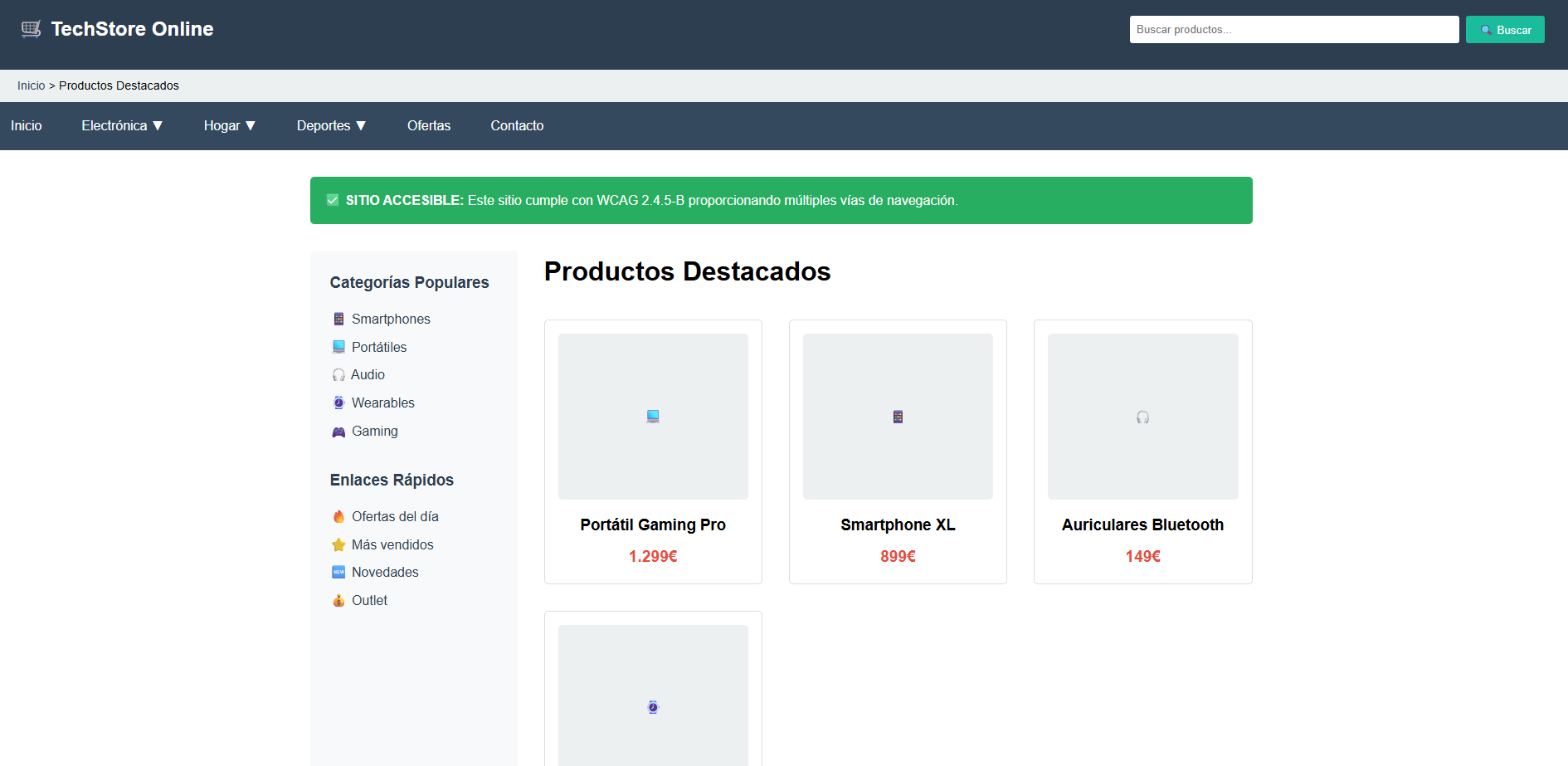Open the Portátil Gaming Pro product image

tap(653, 417)
